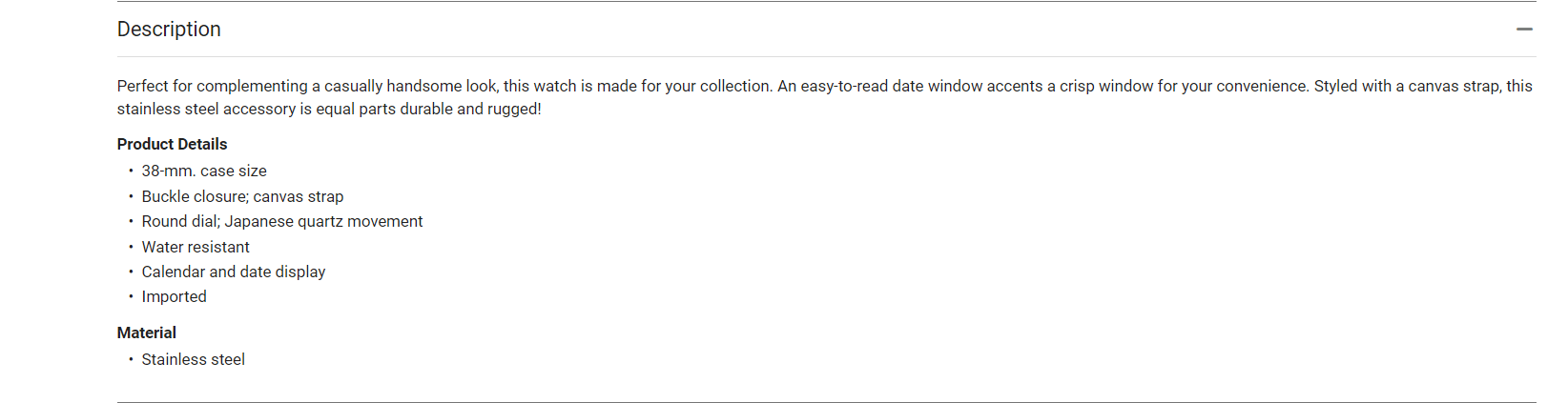The width and height of the screenshot is (1568, 403).
Task: Click the Product Details heading
Action: pyautogui.click(x=172, y=144)
